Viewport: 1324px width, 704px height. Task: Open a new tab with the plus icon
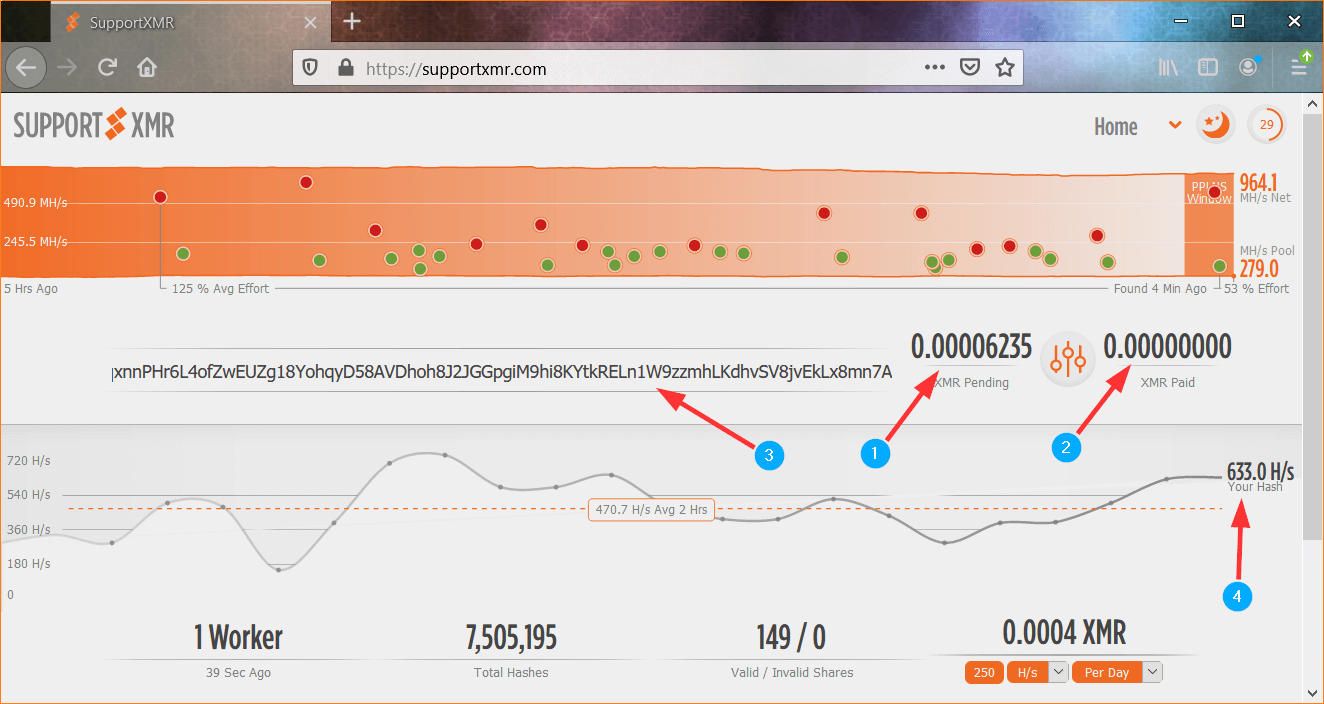[351, 22]
